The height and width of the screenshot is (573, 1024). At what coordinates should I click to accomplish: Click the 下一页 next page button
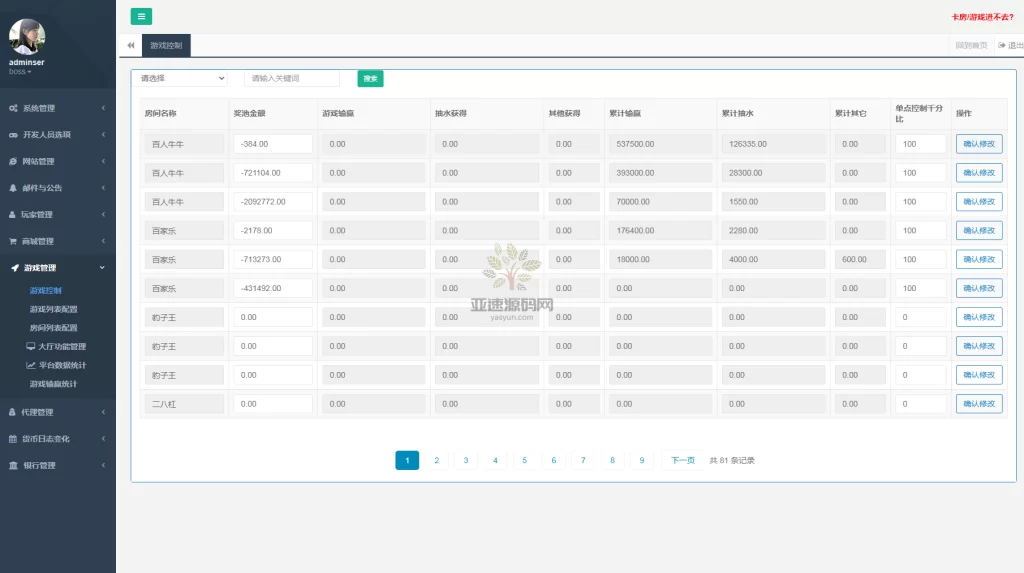click(x=682, y=460)
